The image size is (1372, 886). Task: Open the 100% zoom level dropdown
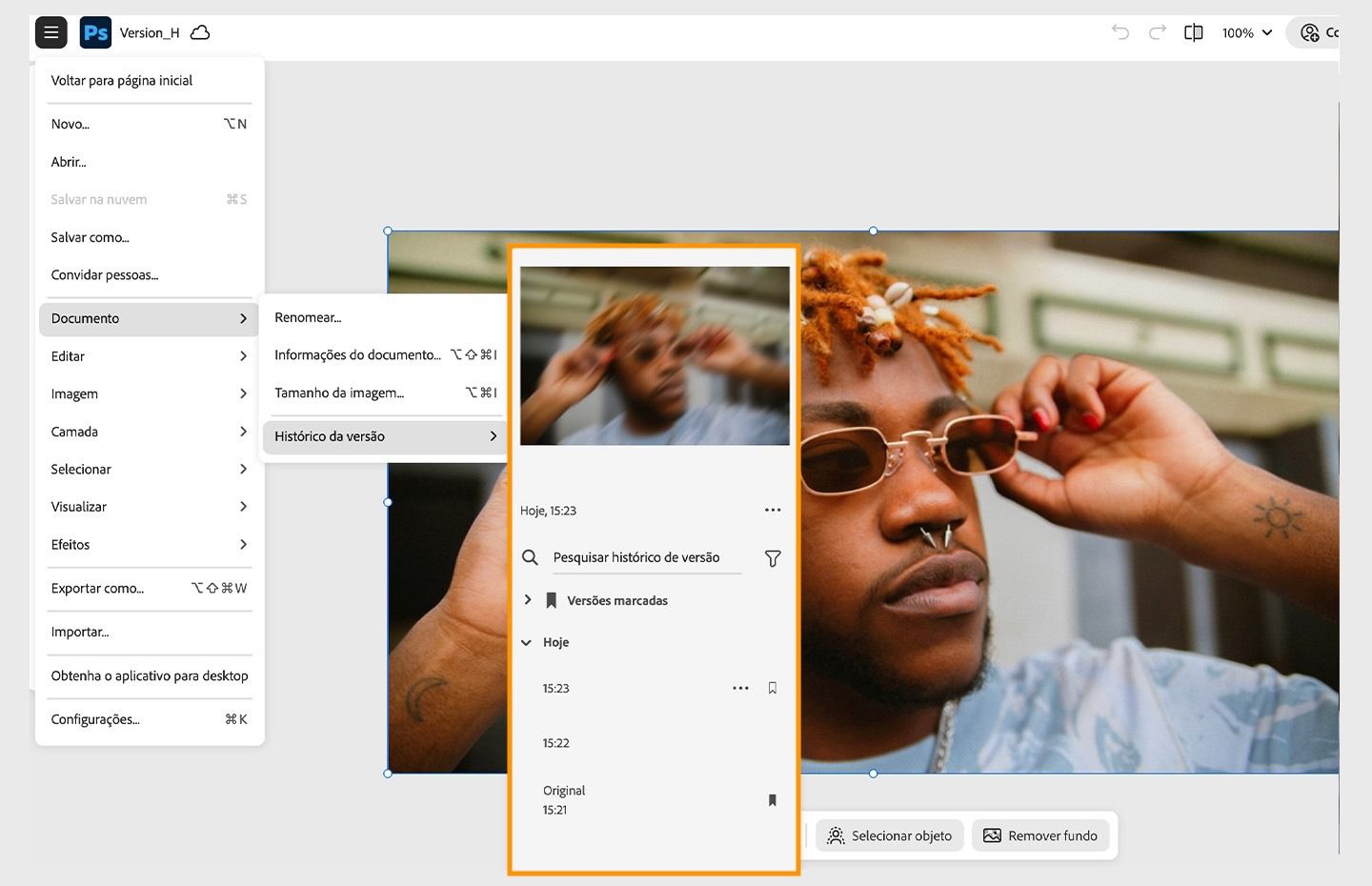pos(1245,31)
